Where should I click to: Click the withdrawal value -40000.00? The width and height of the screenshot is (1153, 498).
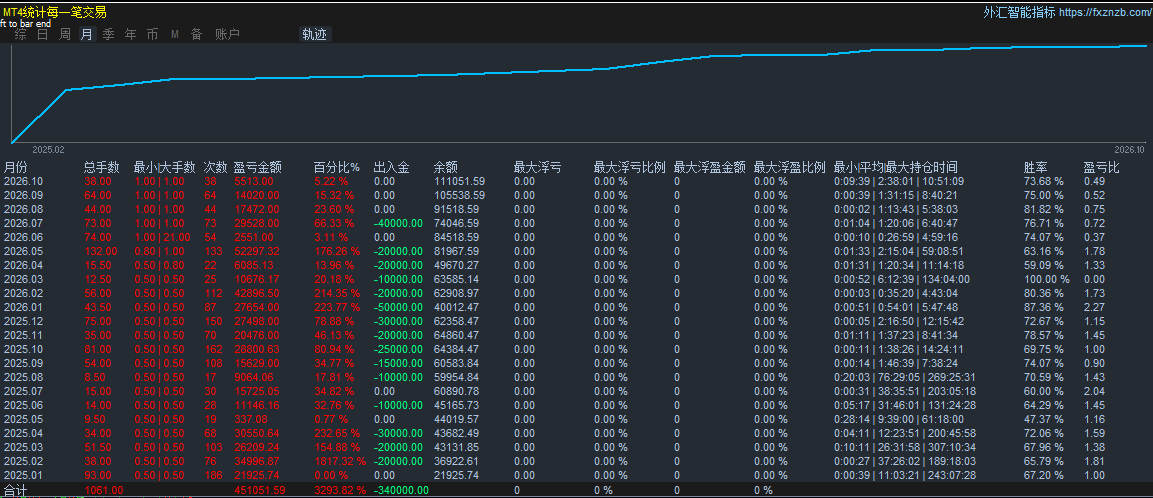[x=398, y=223]
